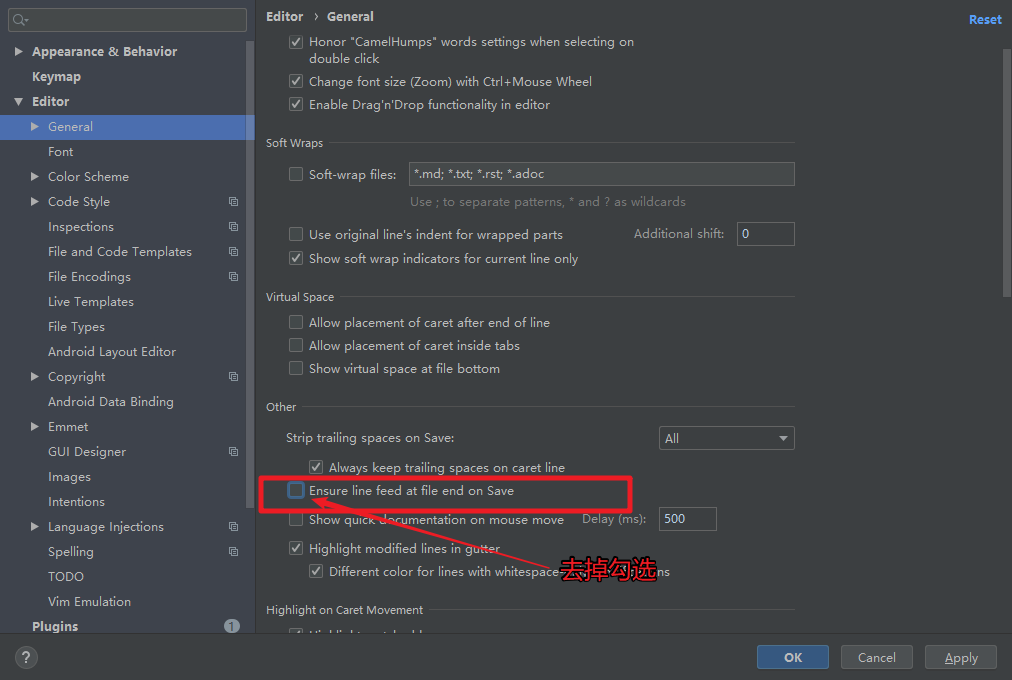
Task: Click the project-level icon beside Language Injections
Action: point(234,526)
